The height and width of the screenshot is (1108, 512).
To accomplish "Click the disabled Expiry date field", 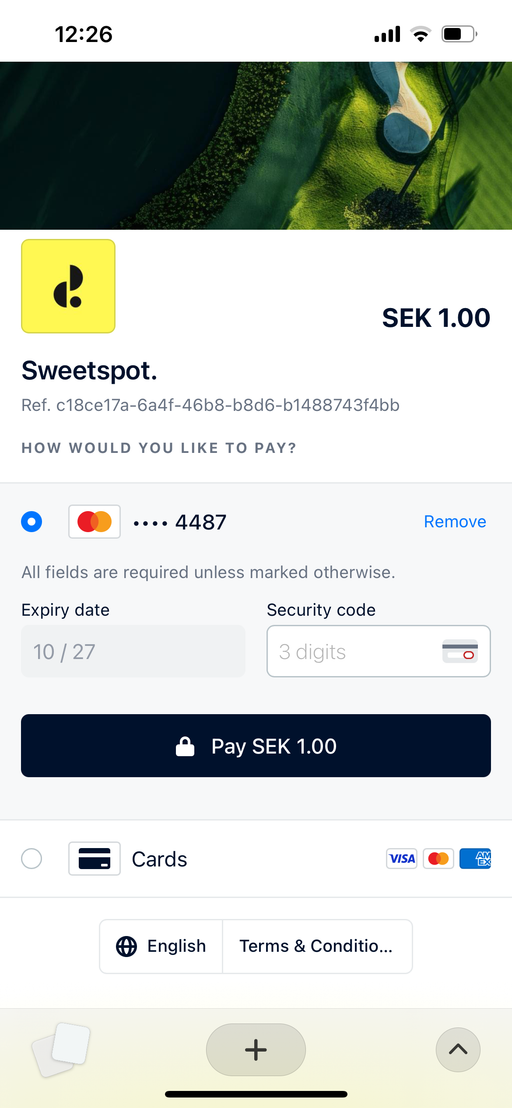I will [x=133, y=651].
